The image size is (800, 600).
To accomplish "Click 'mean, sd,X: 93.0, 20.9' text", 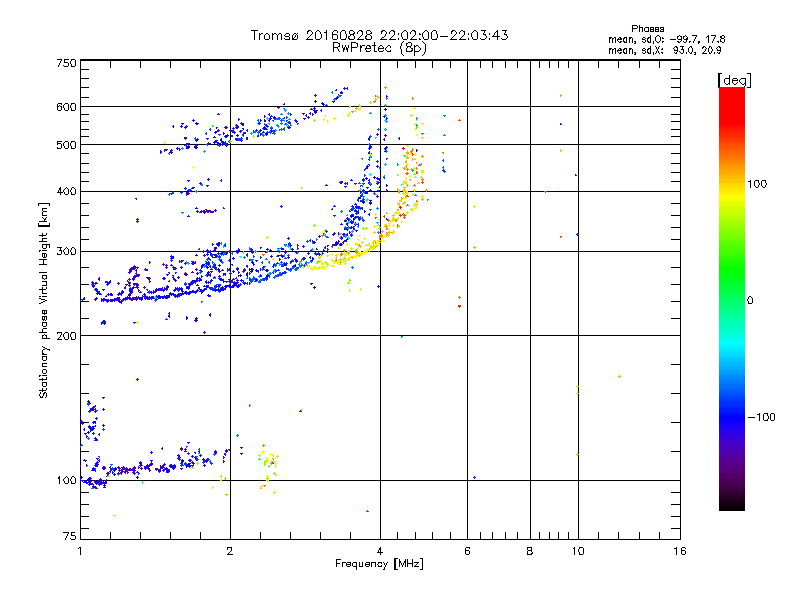I will point(664,50).
